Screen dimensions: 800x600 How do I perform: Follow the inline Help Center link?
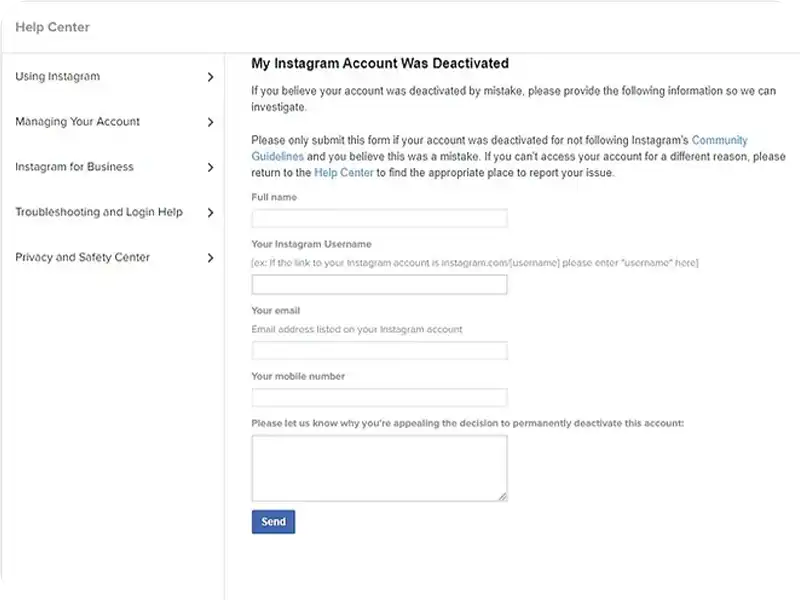tap(344, 172)
